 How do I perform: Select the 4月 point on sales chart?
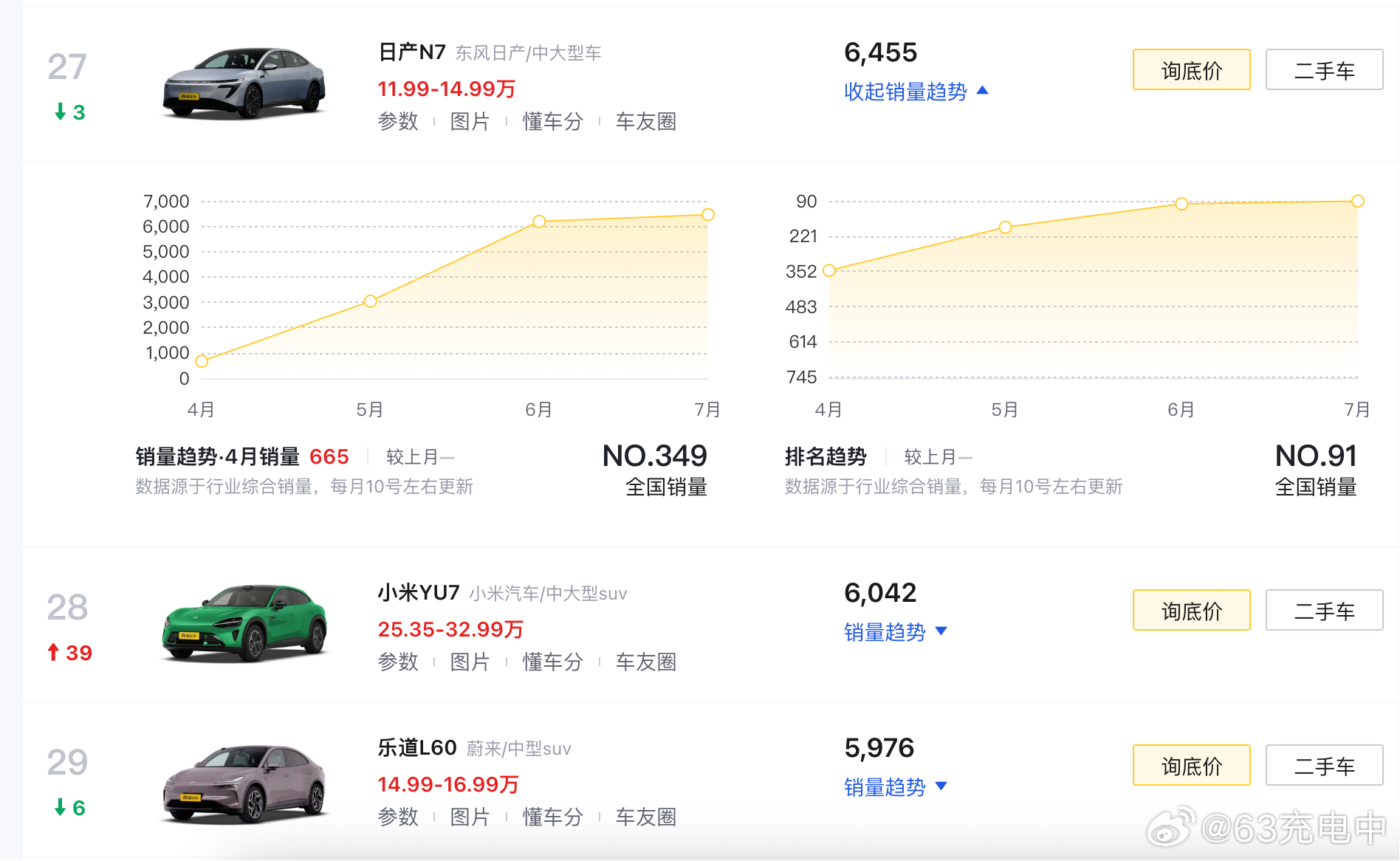pos(202,361)
